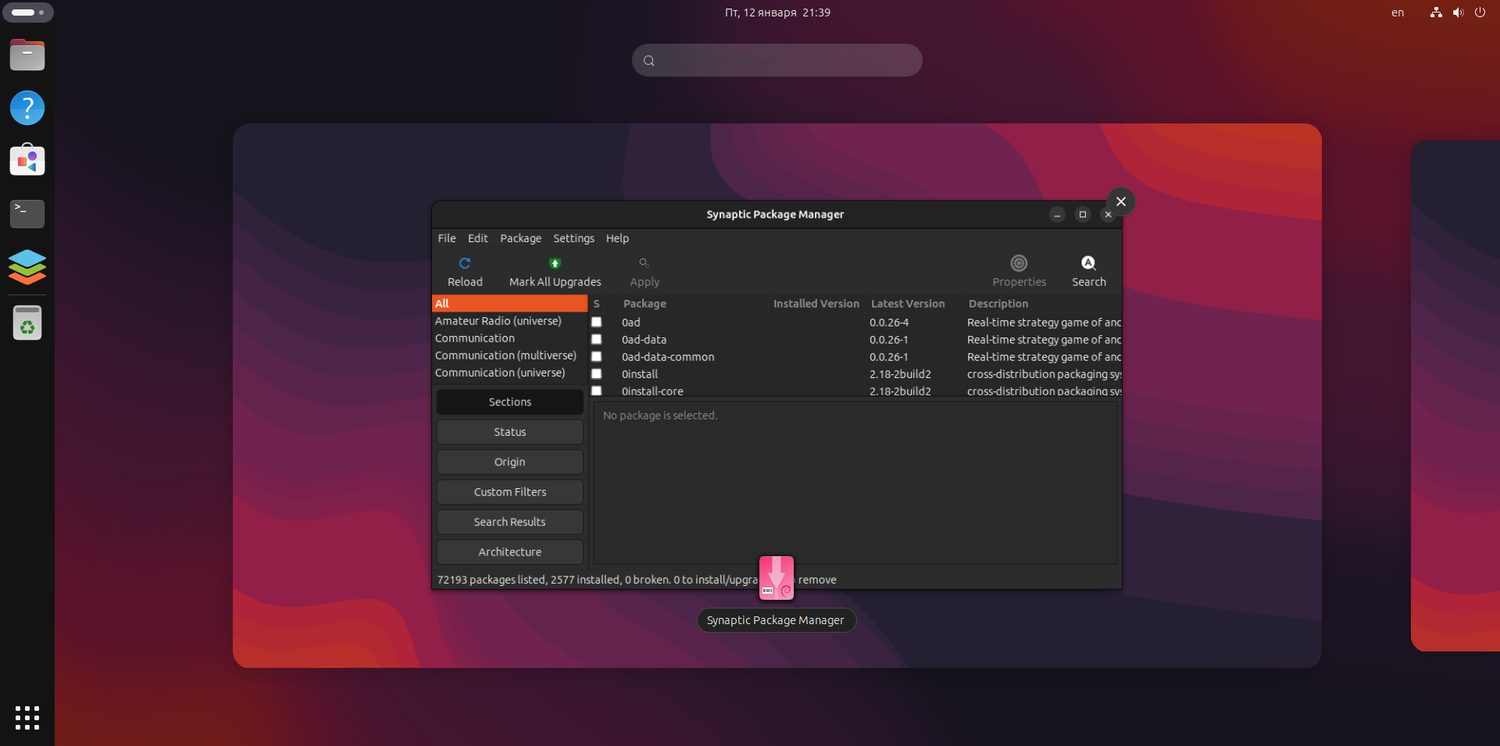The height and width of the screenshot is (746, 1500).
Task: Open the clock and calendar in the top bar
Action: click(777, 13)
